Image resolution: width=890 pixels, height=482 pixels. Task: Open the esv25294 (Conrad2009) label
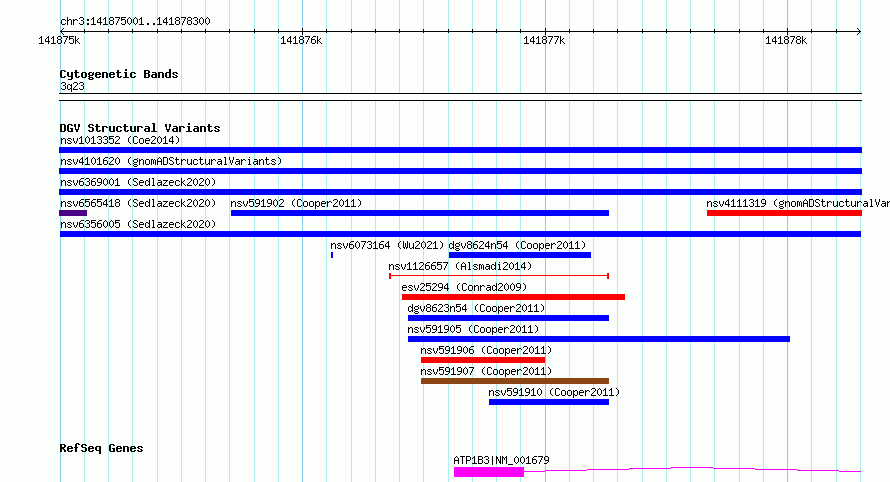464,287
